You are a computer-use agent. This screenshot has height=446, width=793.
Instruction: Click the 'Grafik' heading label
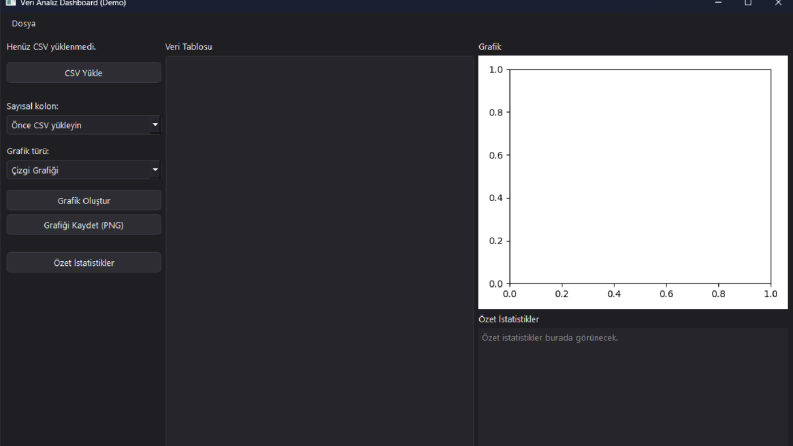pyautogui.click(x=490, y=47)
